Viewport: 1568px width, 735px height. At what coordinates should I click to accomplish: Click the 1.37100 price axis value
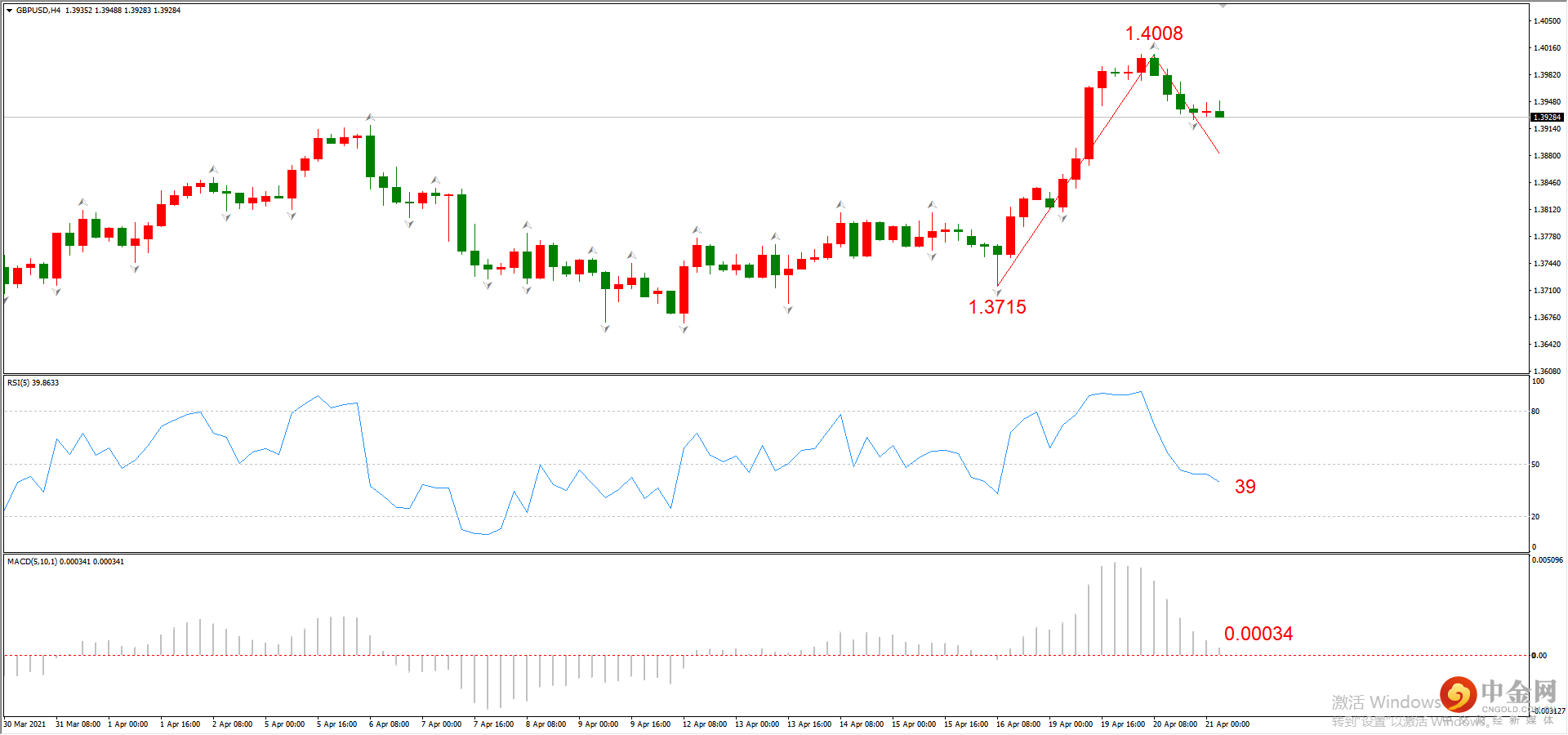coord(1547,291)
